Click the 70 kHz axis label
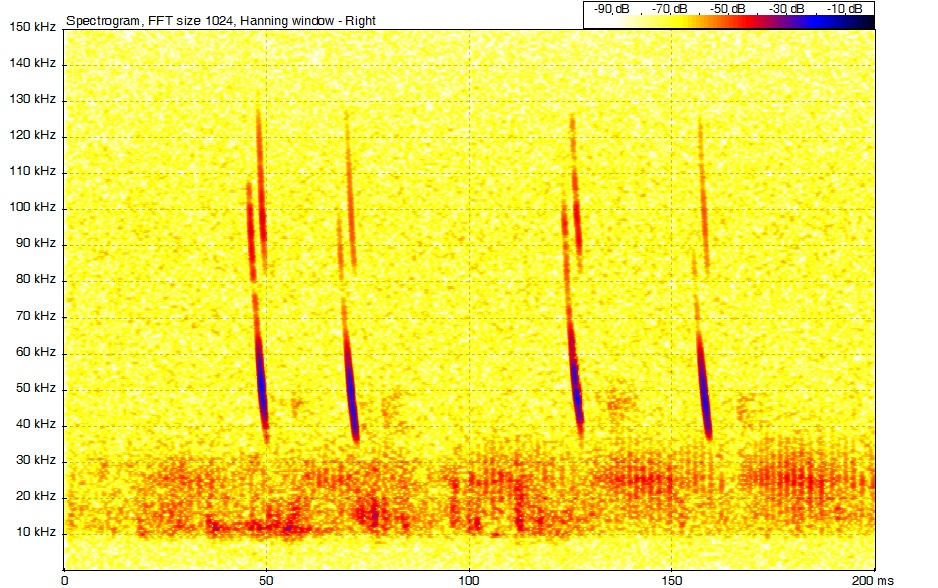938x588 pixels. [x=35, y=315]
